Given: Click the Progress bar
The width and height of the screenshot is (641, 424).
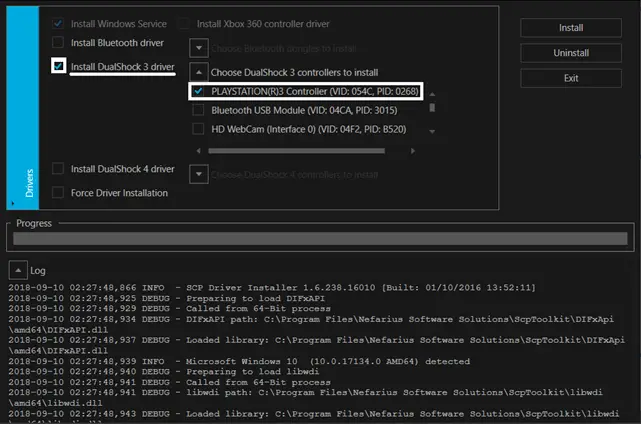Looking at the screenshot, I should pyautogui.click(x=320, y=238).
